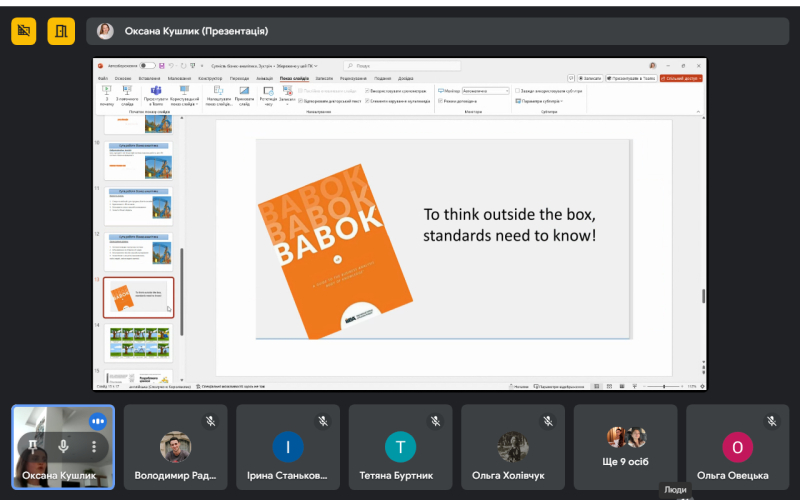800x500 pixels.
Task: Open the Customize Quick Access Toolbar dropdown
Action: pos(202,66)
